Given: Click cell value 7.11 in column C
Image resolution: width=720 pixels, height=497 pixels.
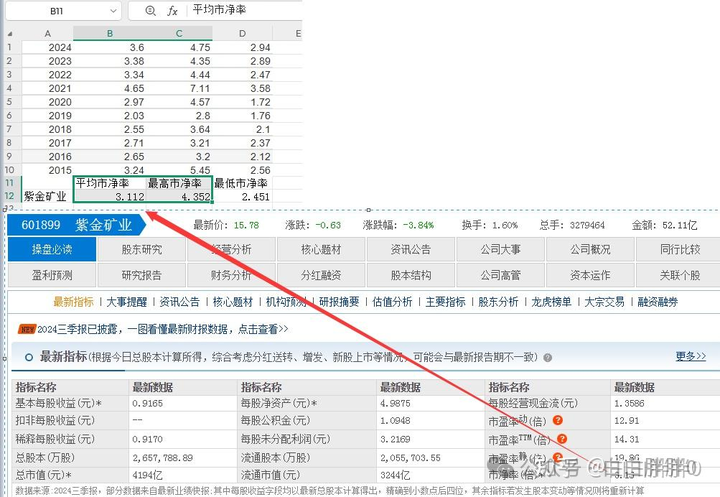Looking at the screenshot, I should (x=179, y=88).
